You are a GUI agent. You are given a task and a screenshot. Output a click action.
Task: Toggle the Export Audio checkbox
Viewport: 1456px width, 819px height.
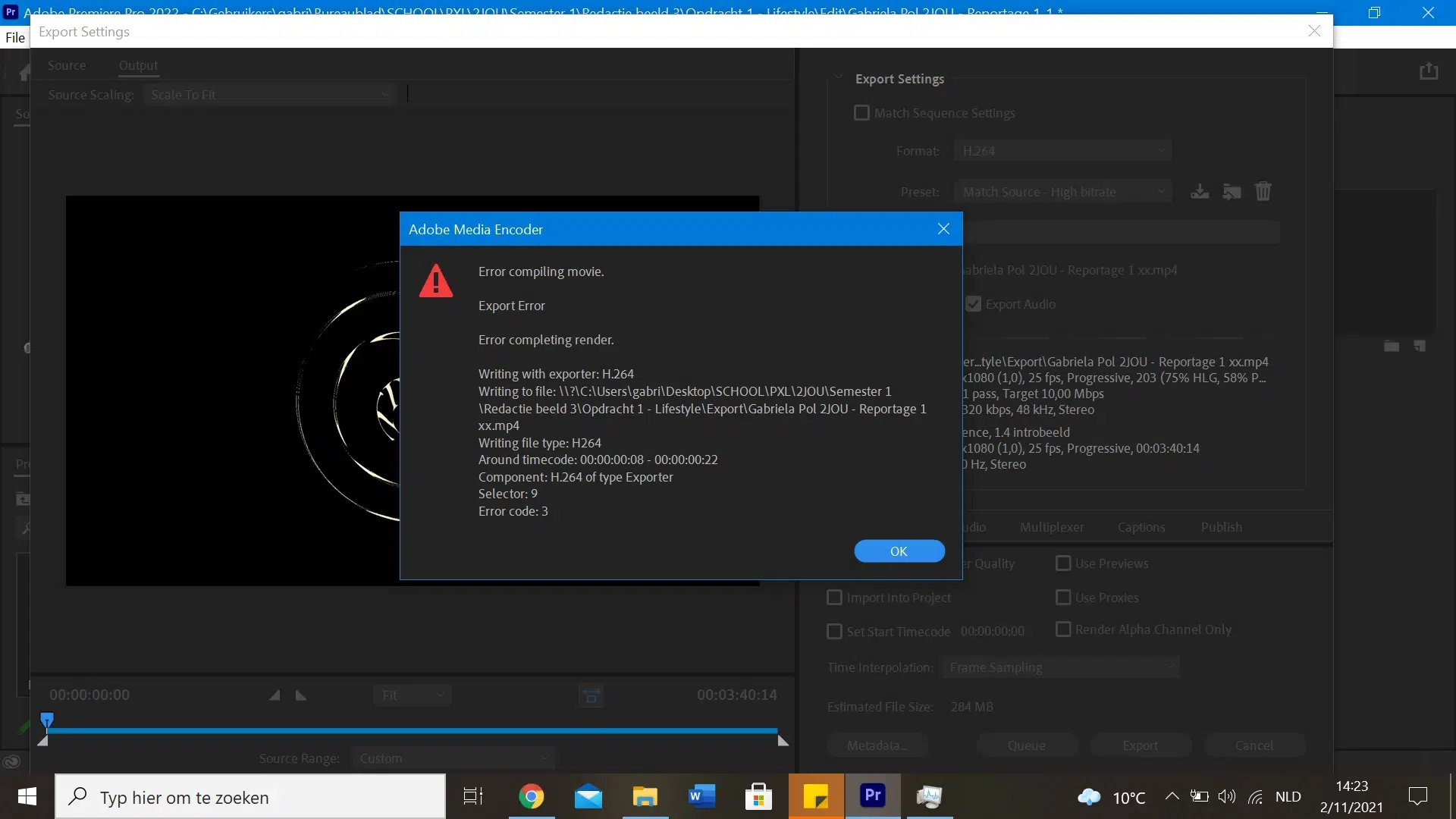click(974, 304)
